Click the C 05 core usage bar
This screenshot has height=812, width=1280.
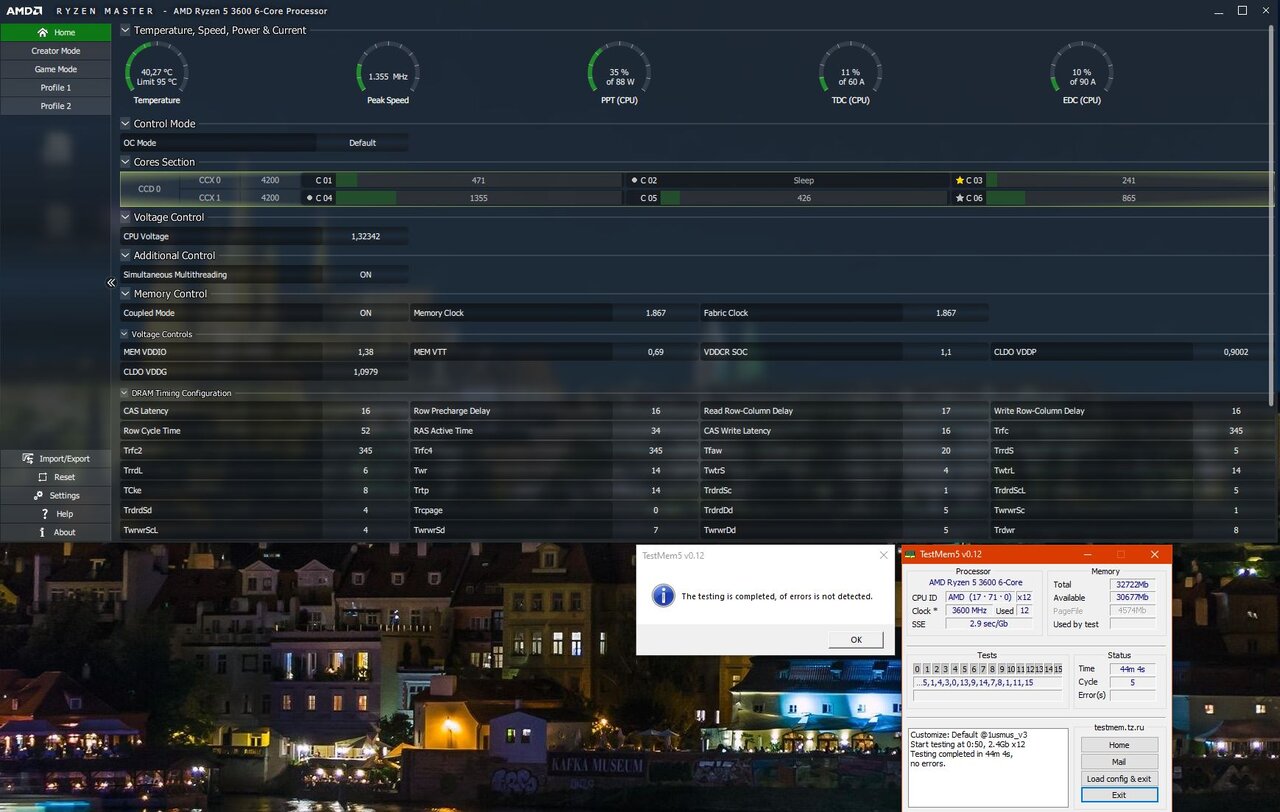(803, 198)
